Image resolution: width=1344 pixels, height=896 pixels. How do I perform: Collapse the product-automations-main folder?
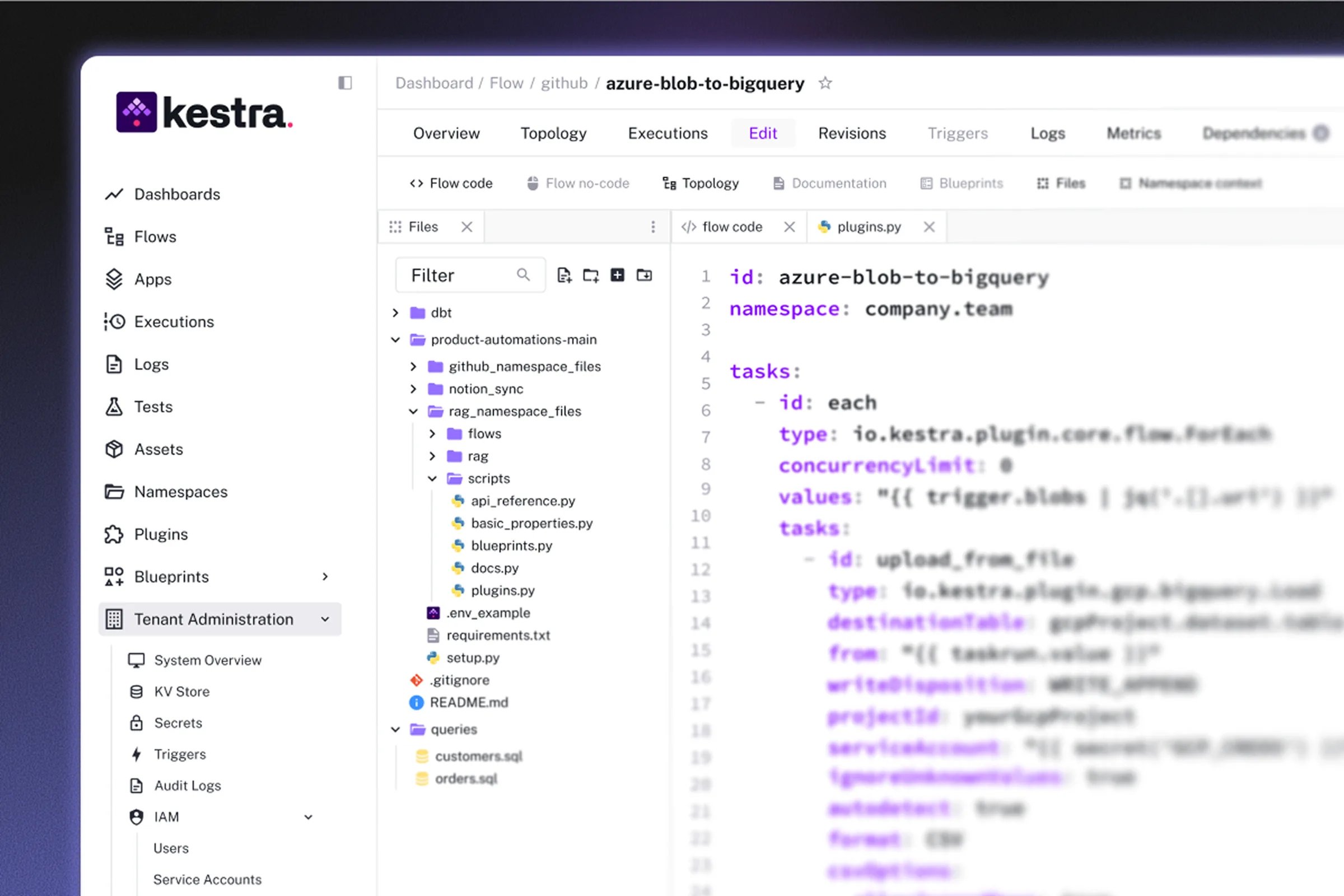(x=395, y=339)
